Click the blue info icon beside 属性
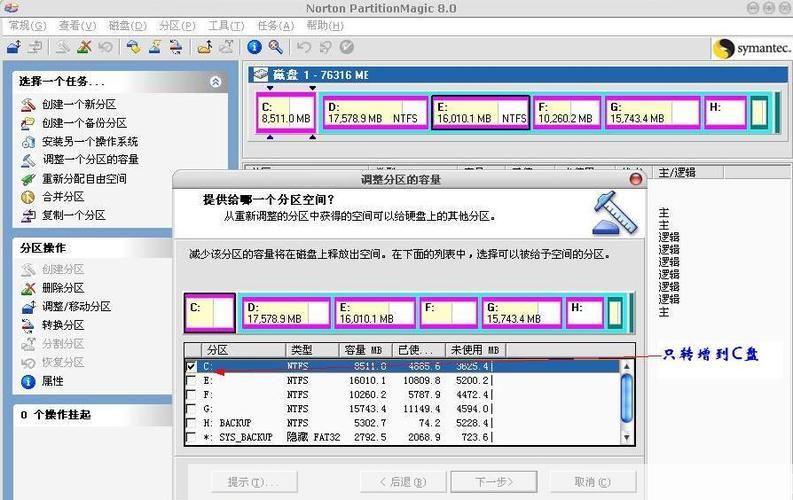 coord(28,382)
